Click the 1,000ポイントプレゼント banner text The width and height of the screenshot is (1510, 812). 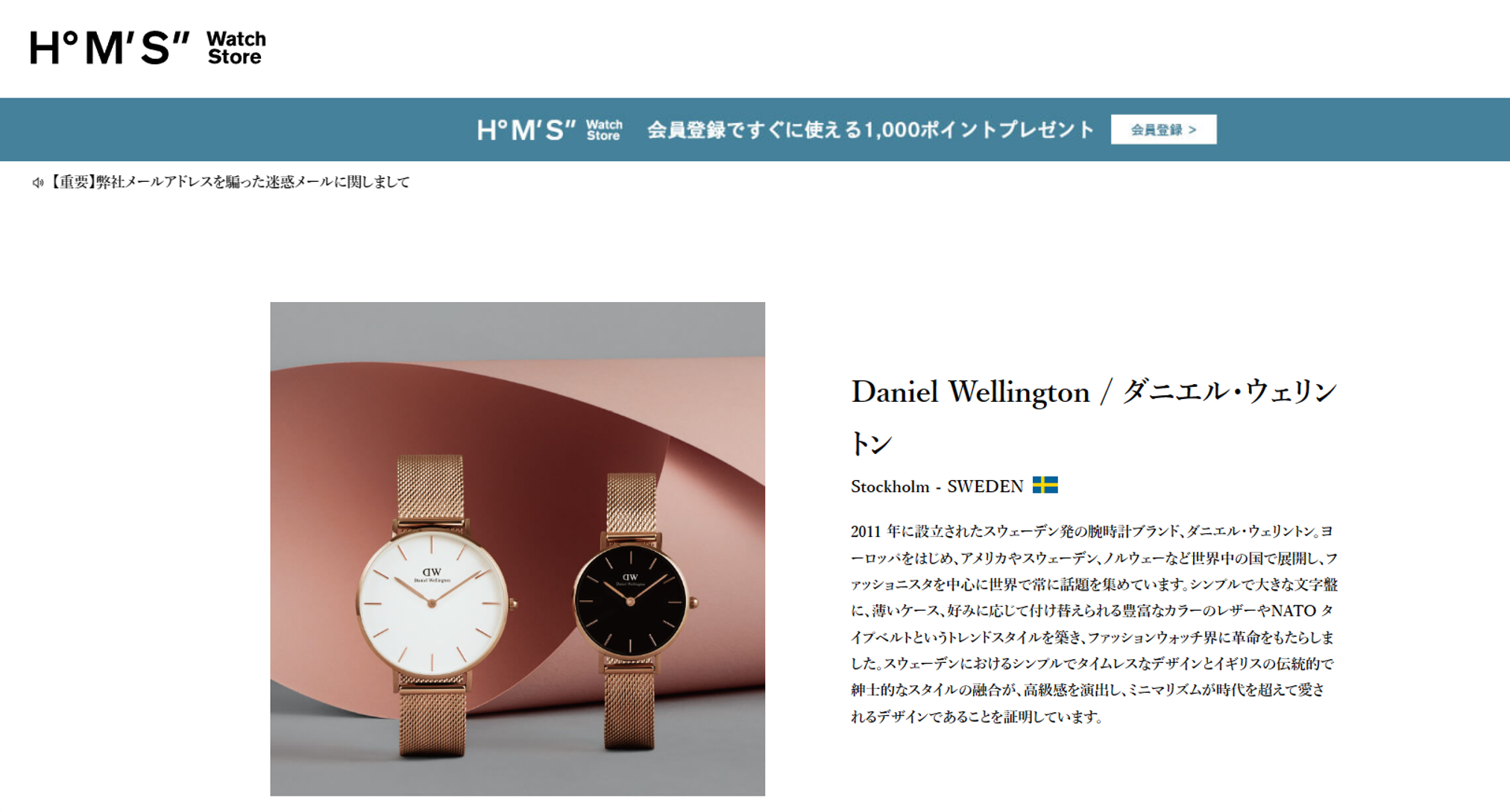coord(870,130)
